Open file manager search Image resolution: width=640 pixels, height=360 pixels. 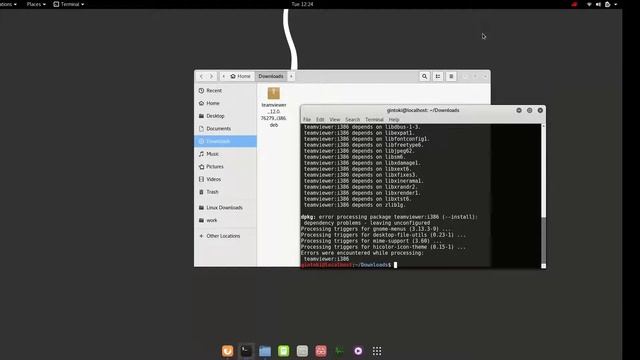coord(424,76)
